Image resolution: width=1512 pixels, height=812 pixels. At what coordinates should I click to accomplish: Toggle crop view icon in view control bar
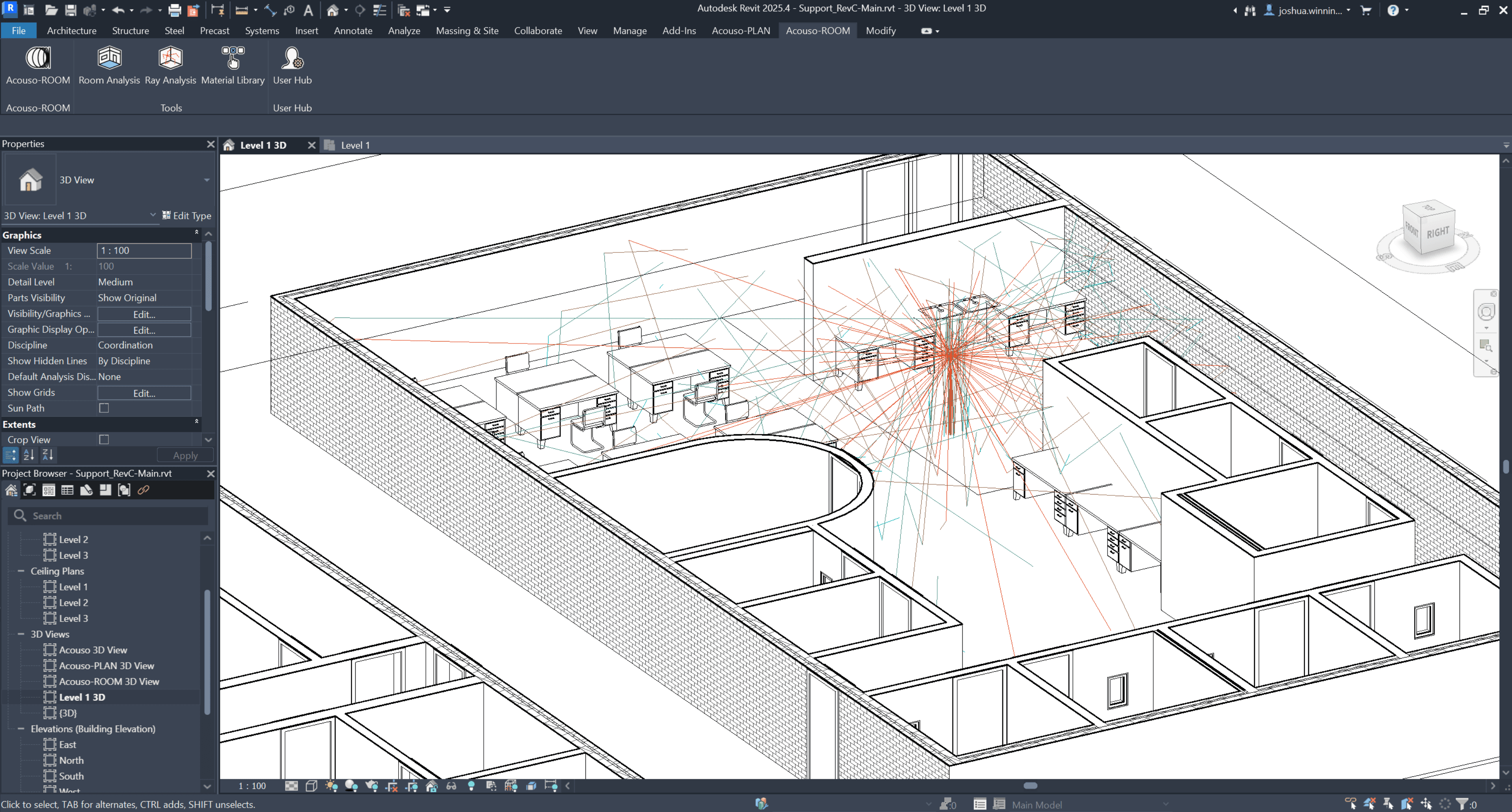click(392, 786)
